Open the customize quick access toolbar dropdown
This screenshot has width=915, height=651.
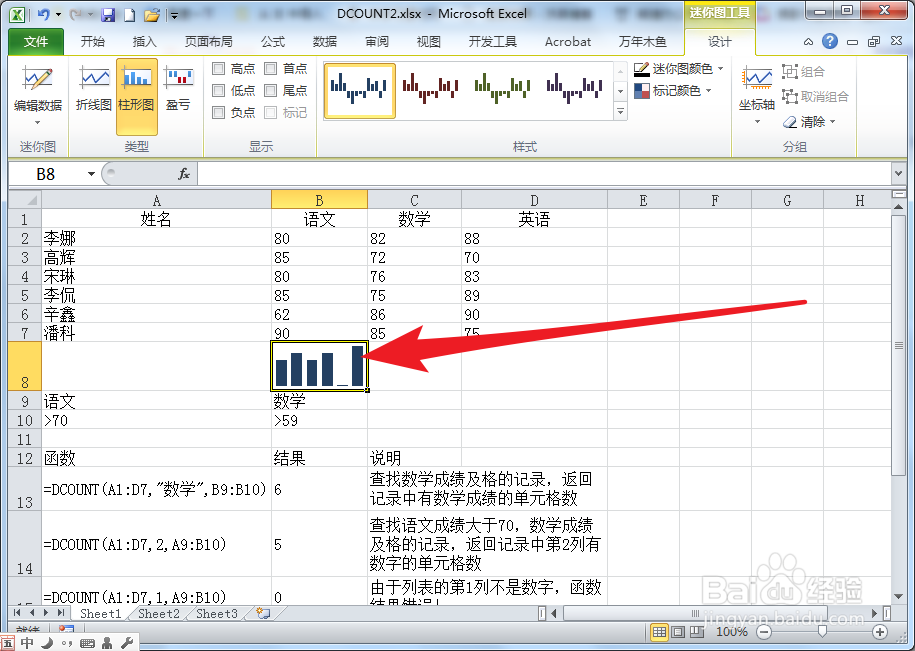click(x=174, y=15)
